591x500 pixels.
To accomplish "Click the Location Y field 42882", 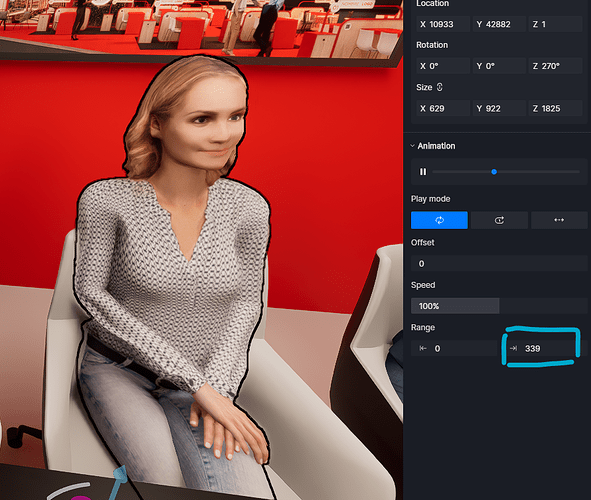I will (x=499, y=24).
